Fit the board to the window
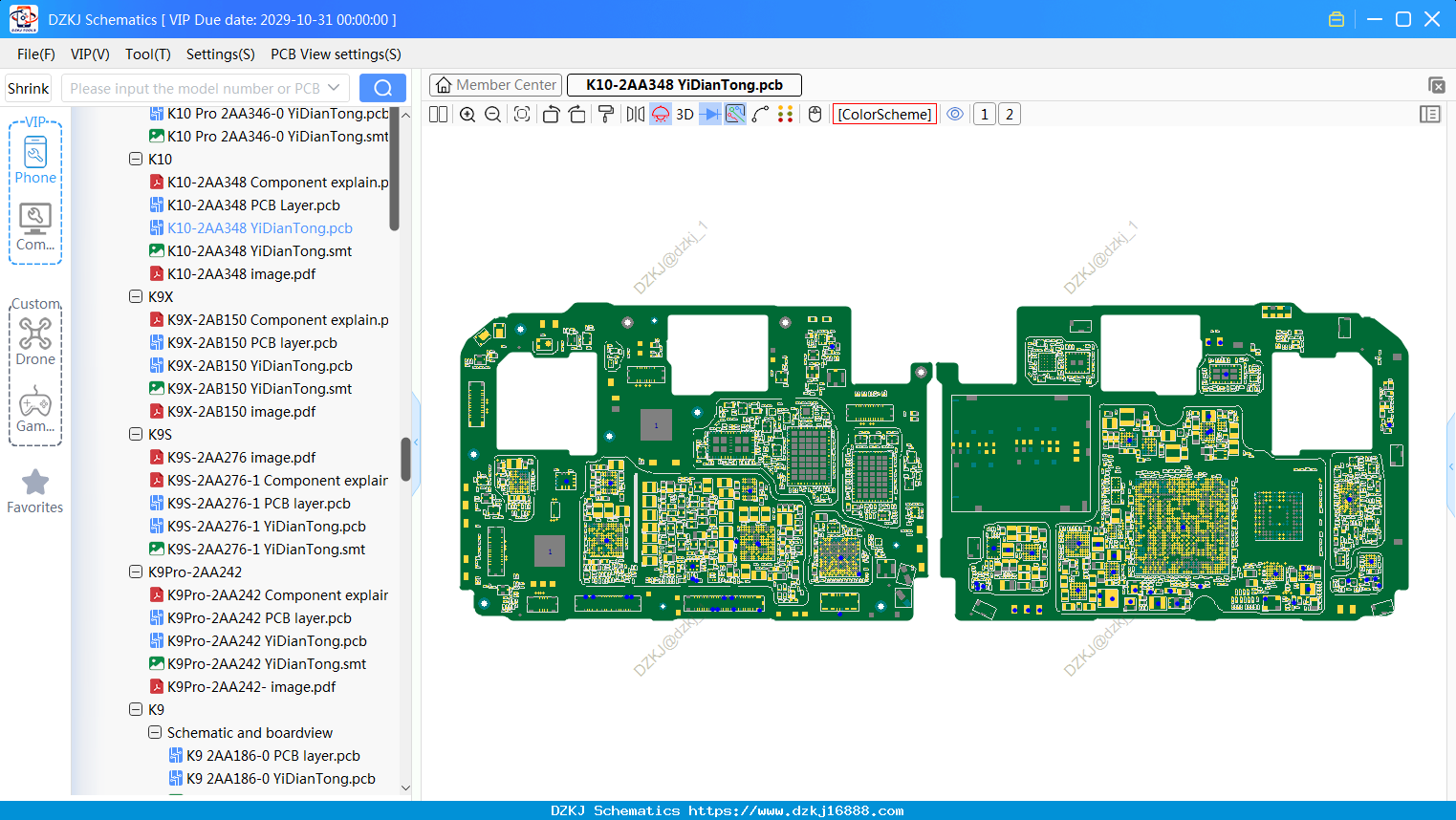 pyautogui.click(x=522, y=114)
